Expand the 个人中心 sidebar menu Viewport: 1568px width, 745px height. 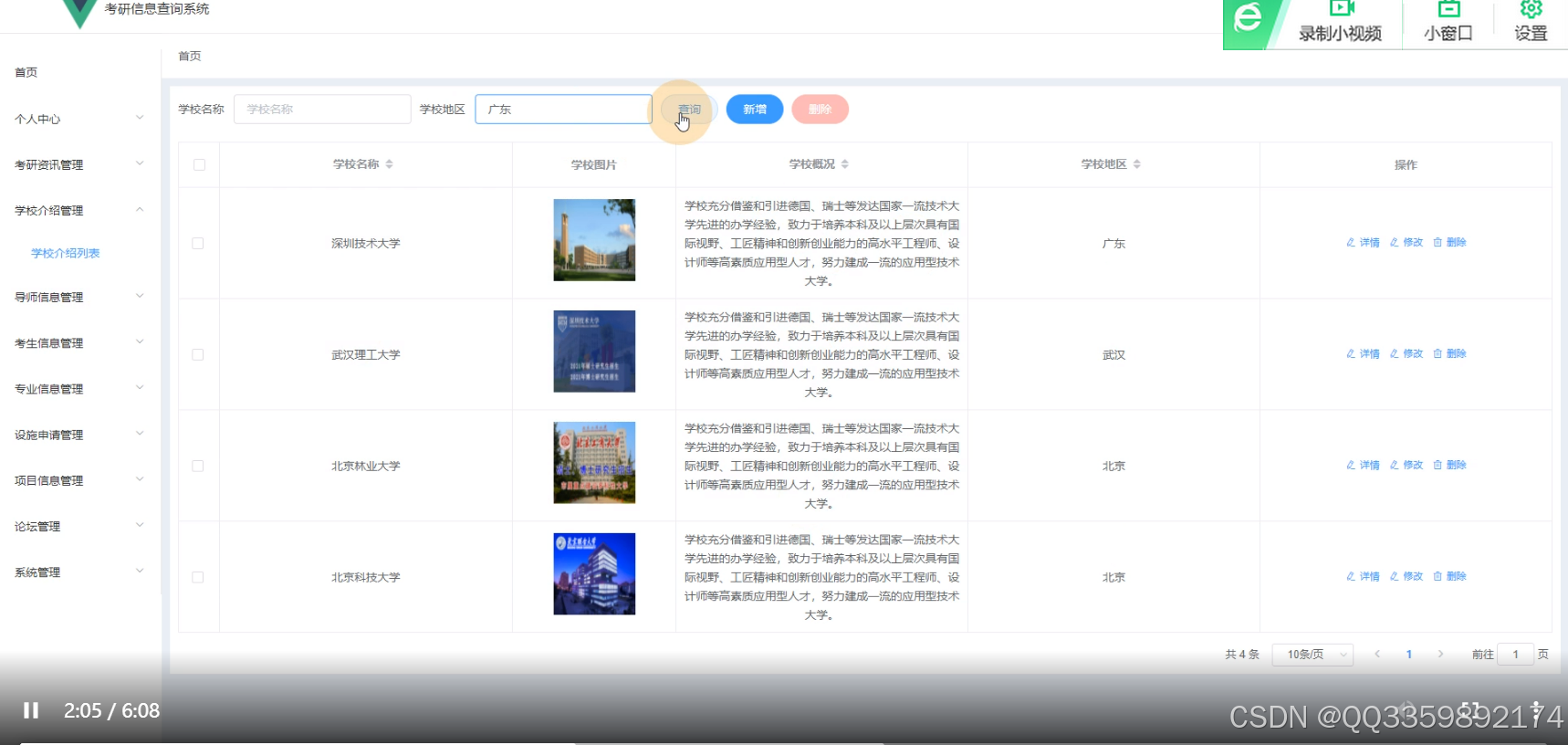coord(79,119)
